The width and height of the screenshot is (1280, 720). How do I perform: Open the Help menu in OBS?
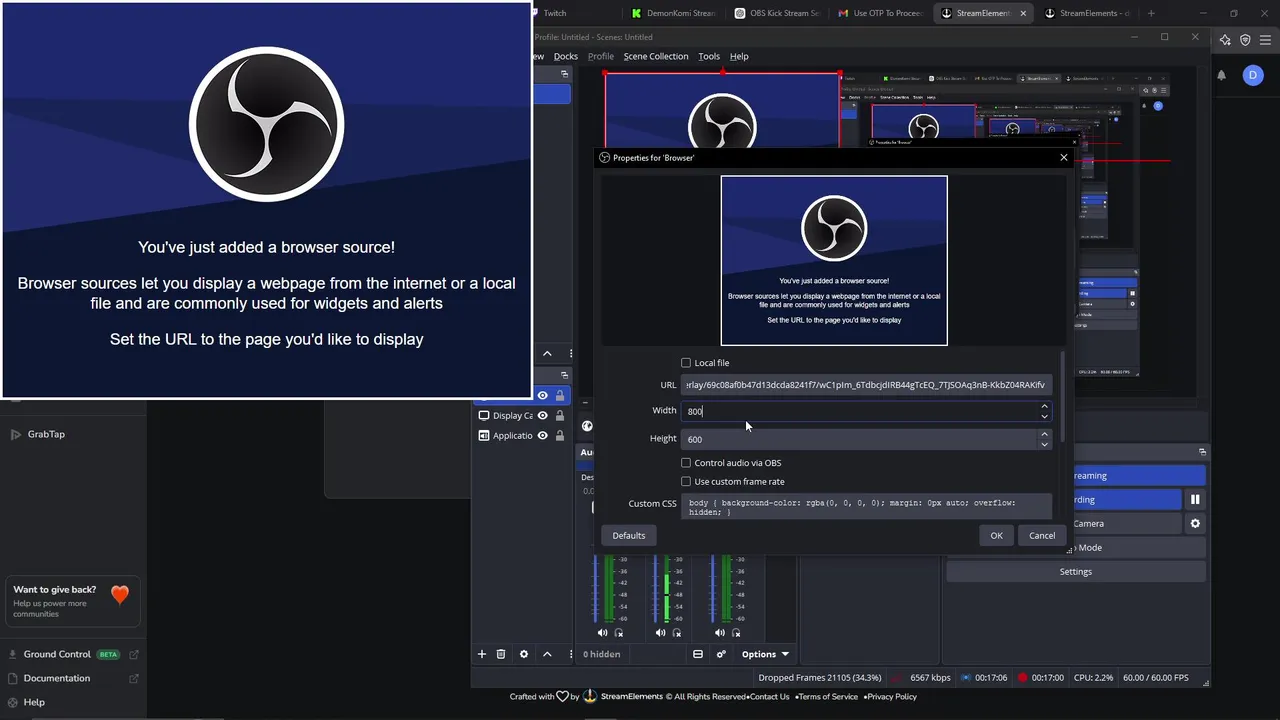click(739, 56)
